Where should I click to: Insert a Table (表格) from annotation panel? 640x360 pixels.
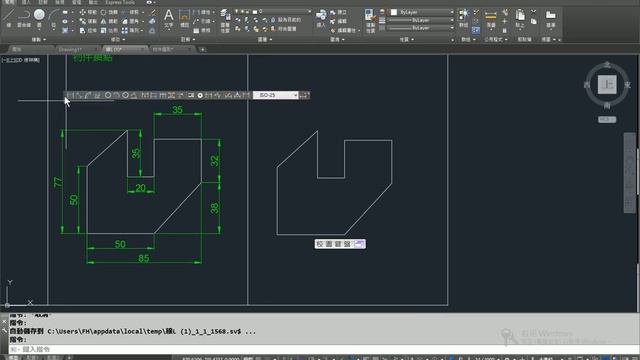tap(202, 30)
